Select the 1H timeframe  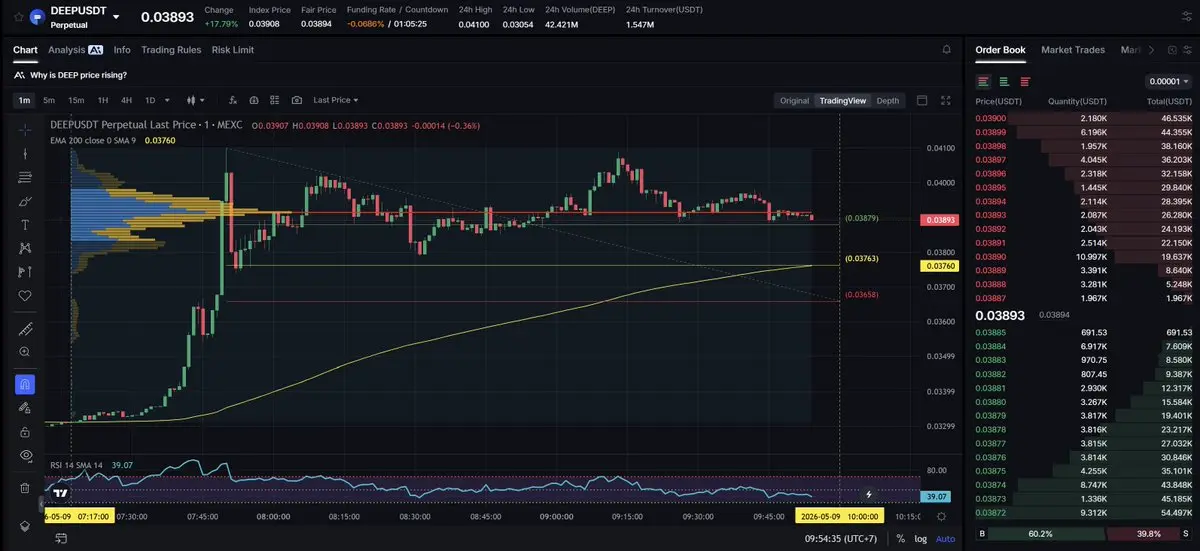(x=102, y=100)
